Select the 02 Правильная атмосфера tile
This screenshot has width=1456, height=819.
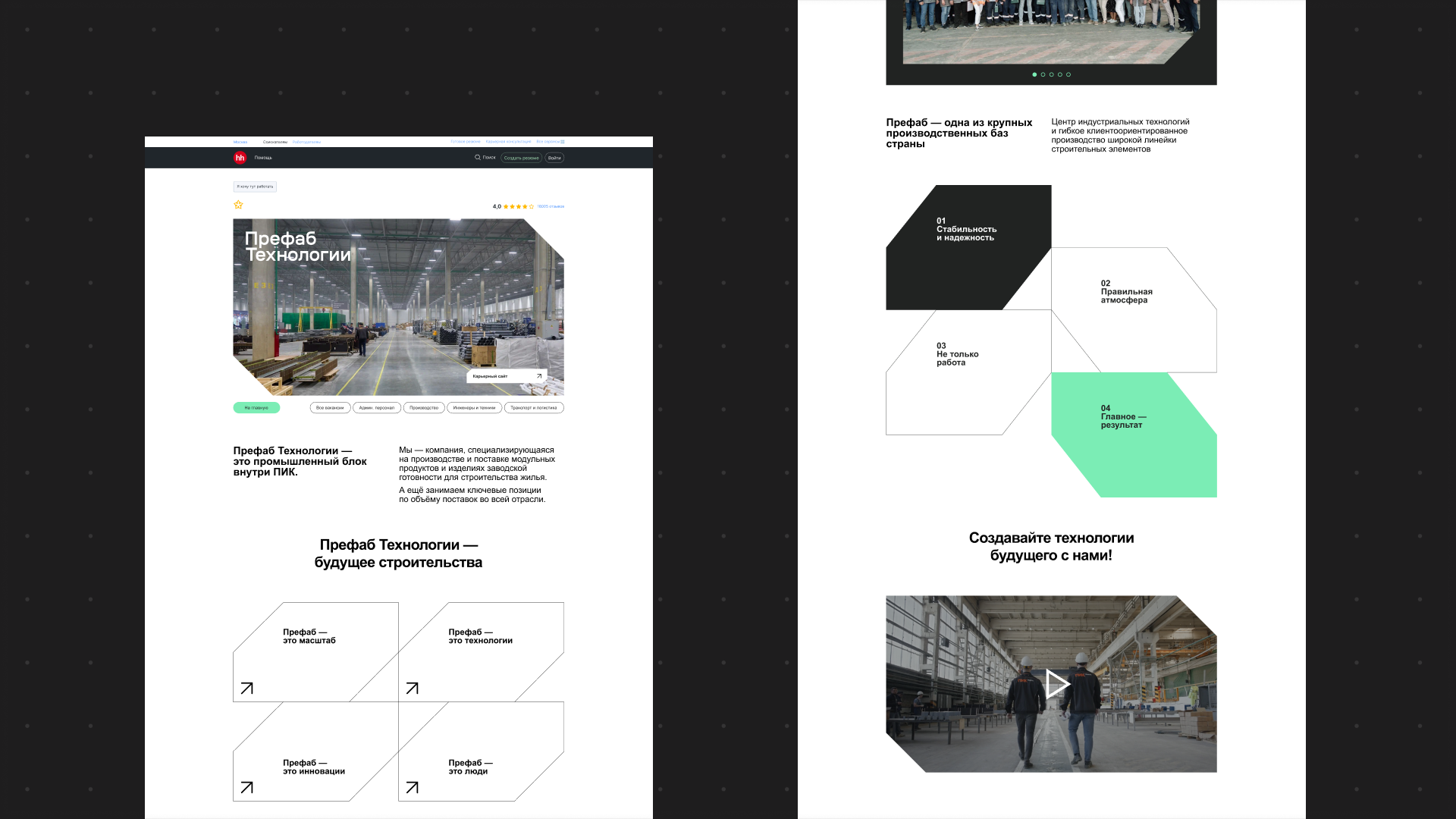(1134, 309)
